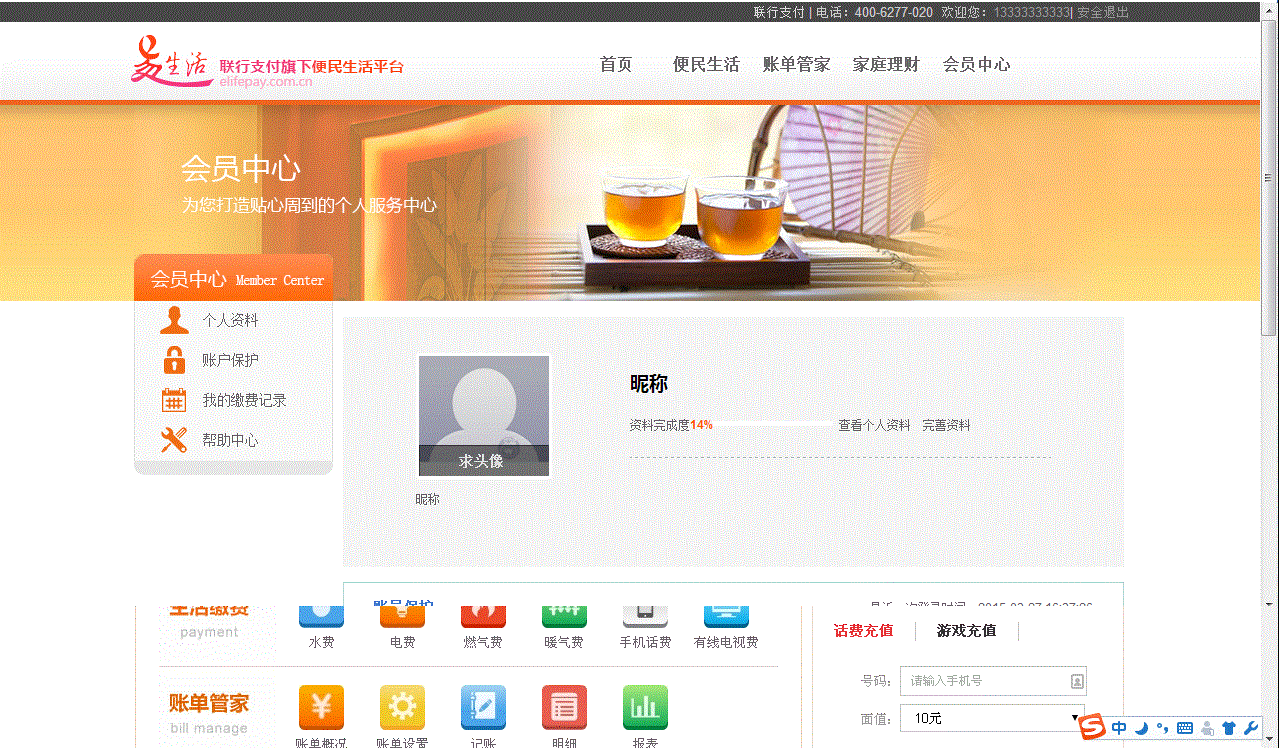1279x748 pixels.
Task: Click the 账户保护 padlock icon
Action: (x=174, y=360)
